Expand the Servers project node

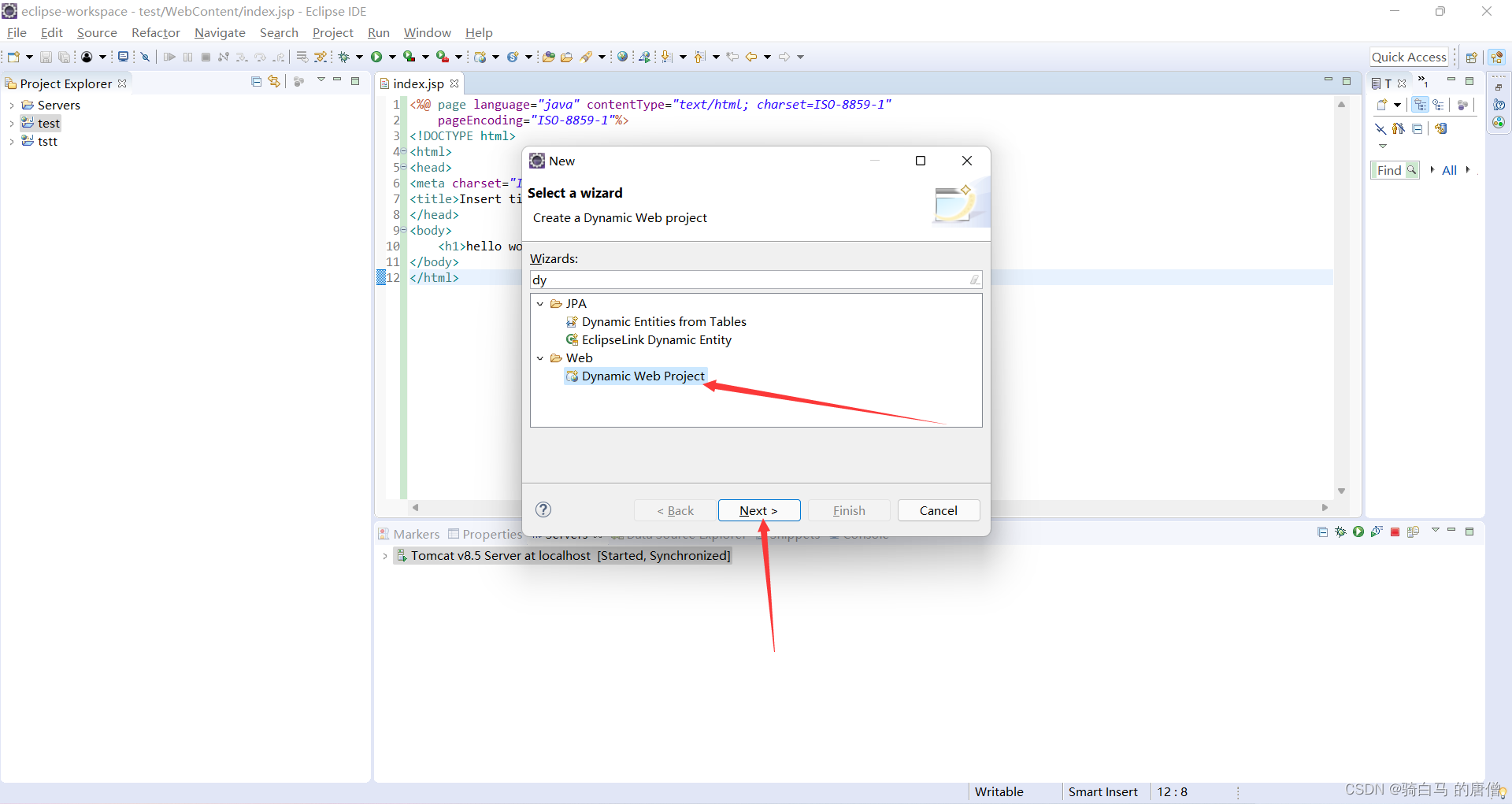coord(11,106)
